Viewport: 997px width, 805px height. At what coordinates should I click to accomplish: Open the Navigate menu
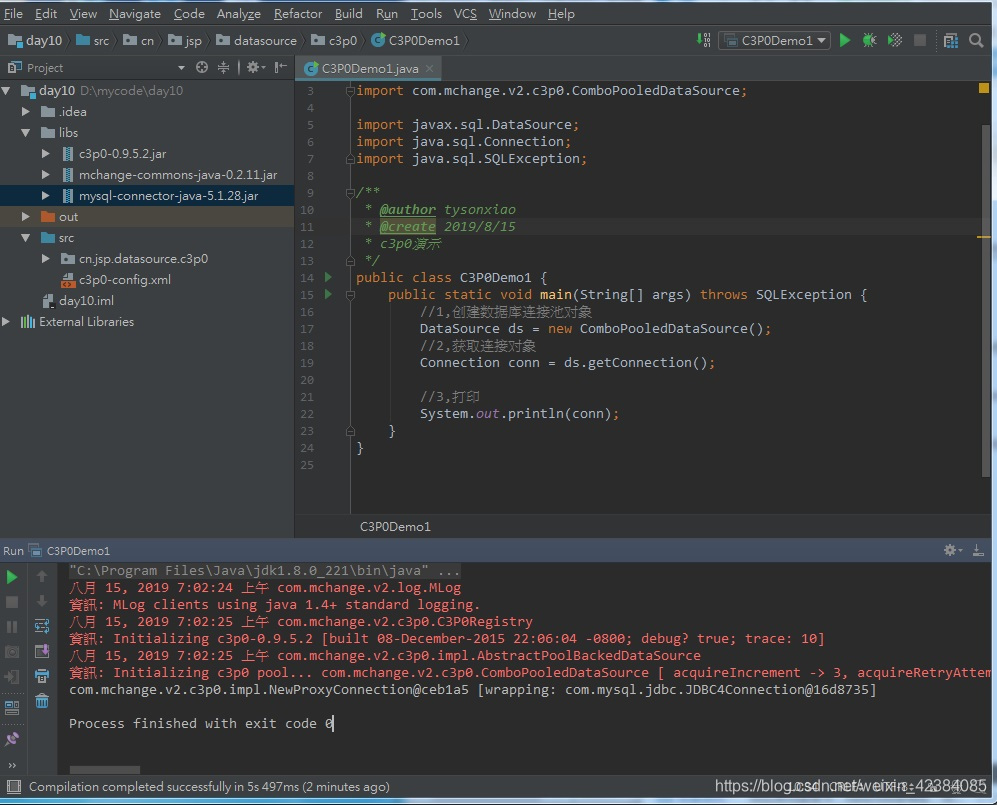pyautogui.click(x=135, y=13)
